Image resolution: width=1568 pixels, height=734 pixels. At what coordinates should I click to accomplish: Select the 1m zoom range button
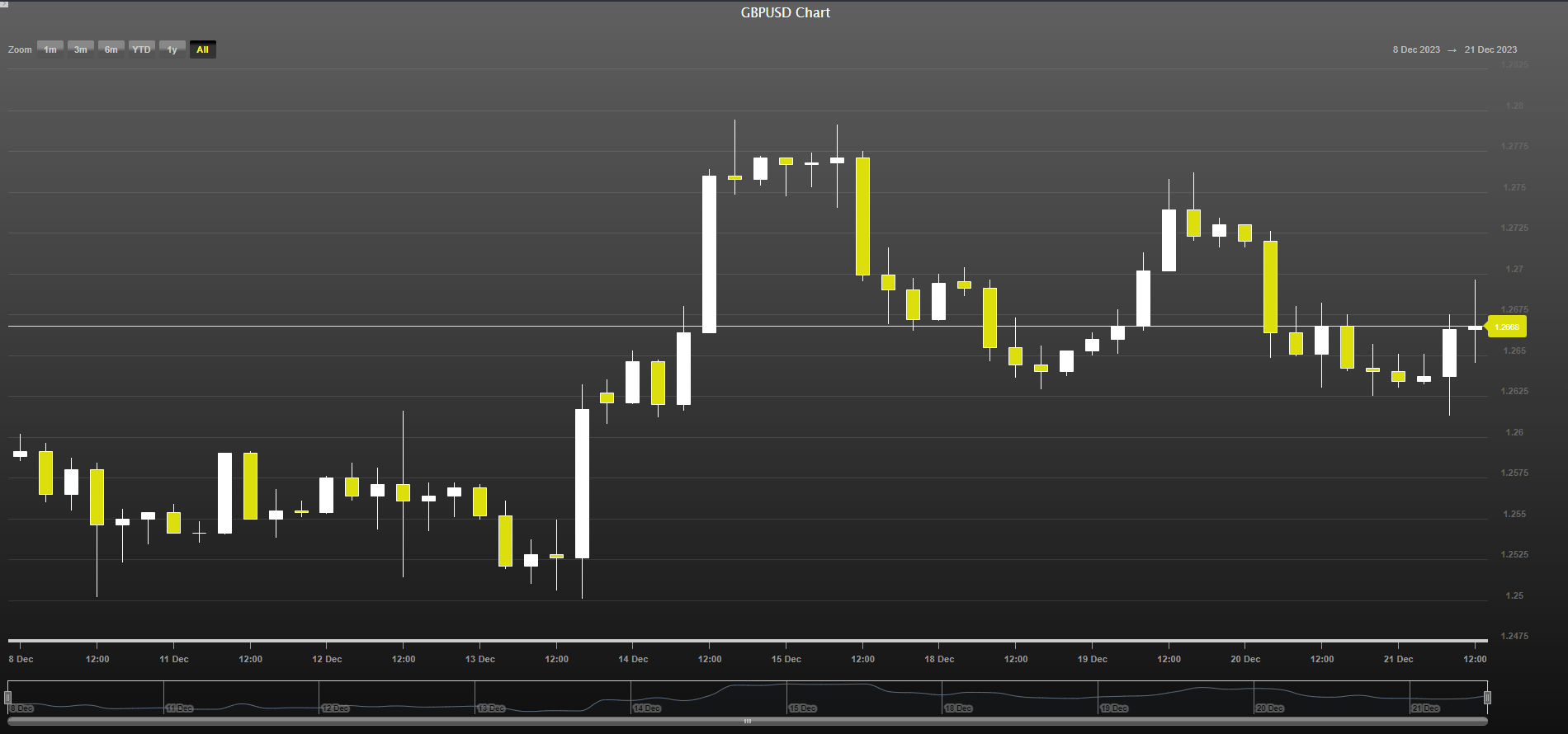(50, 49)
